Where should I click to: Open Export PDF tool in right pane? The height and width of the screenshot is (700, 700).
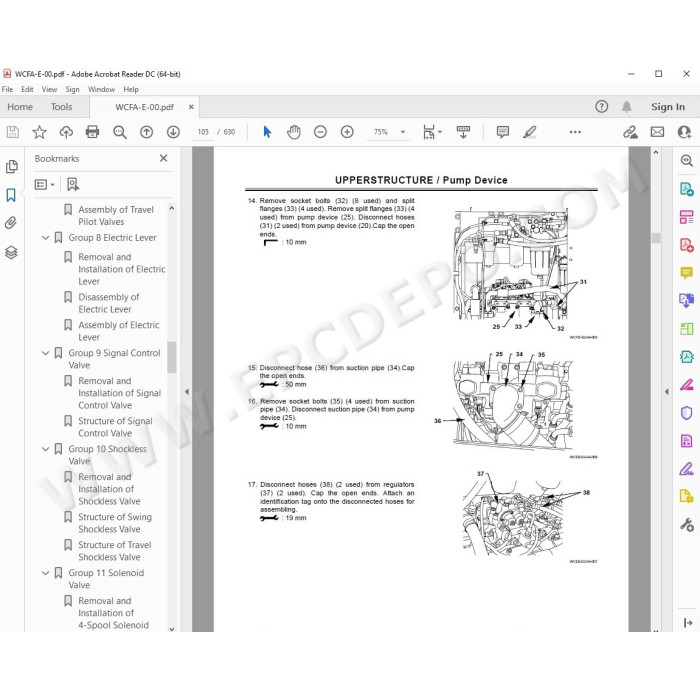tap(687, 188)
